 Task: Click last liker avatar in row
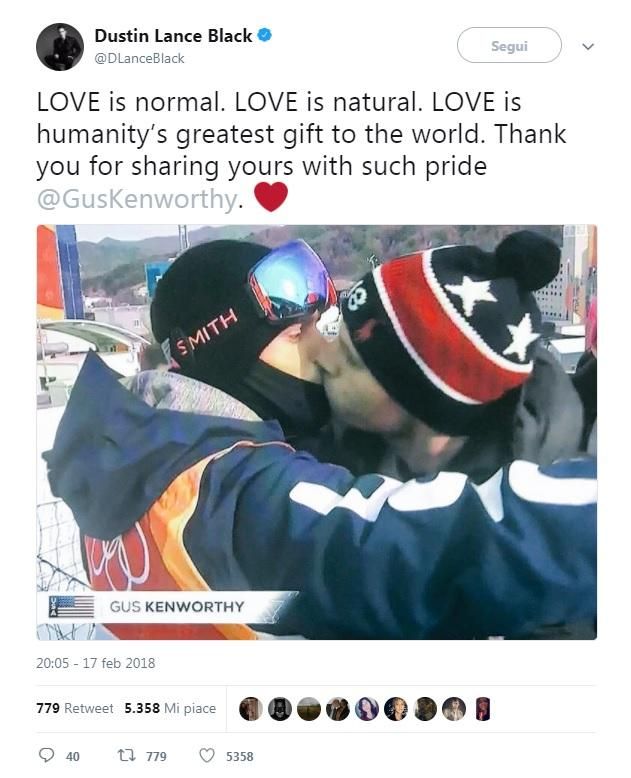click(x=483, y=709)
